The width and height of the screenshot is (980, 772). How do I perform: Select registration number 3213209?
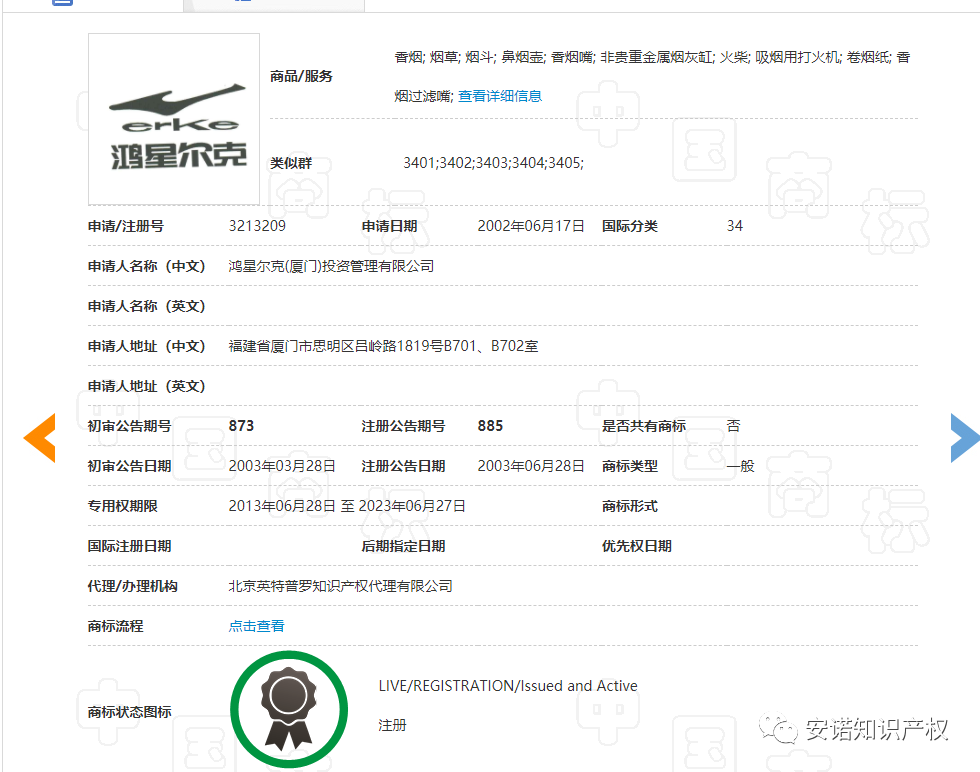(257, 226)
